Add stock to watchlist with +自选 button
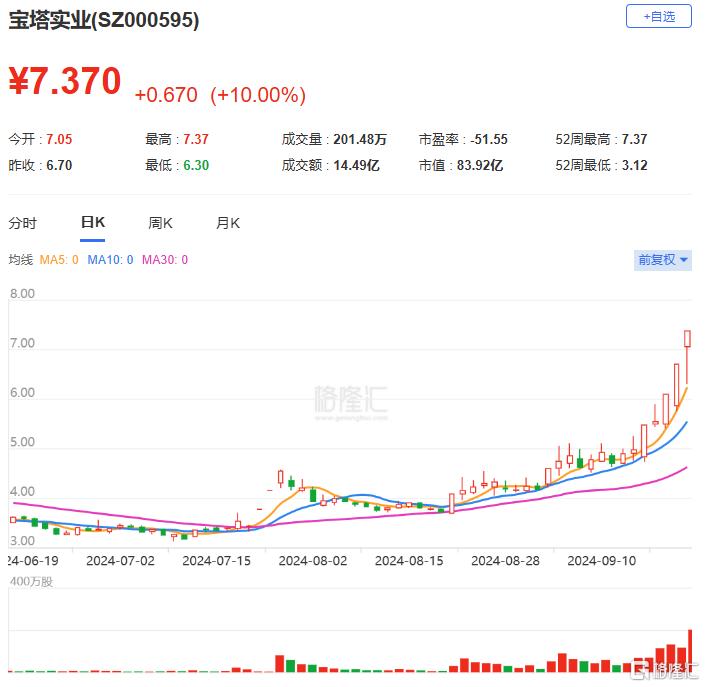Viewport: 705px width, 687px height. 659,17
